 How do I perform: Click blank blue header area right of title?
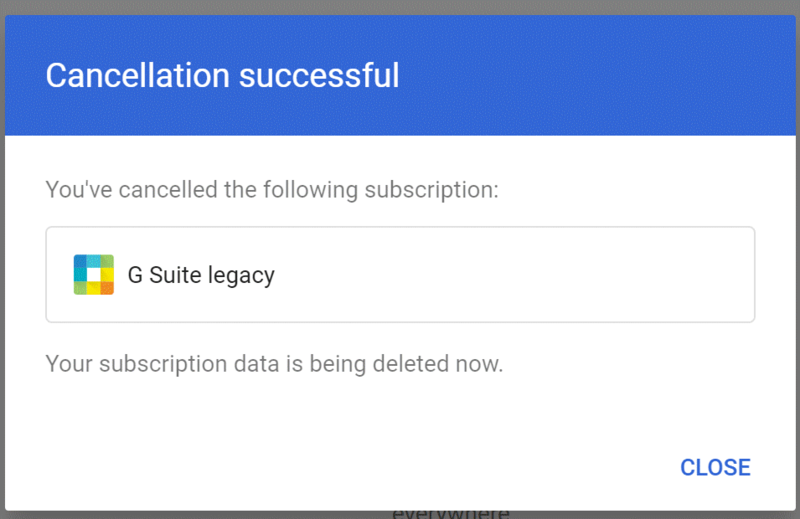point(600,76)
